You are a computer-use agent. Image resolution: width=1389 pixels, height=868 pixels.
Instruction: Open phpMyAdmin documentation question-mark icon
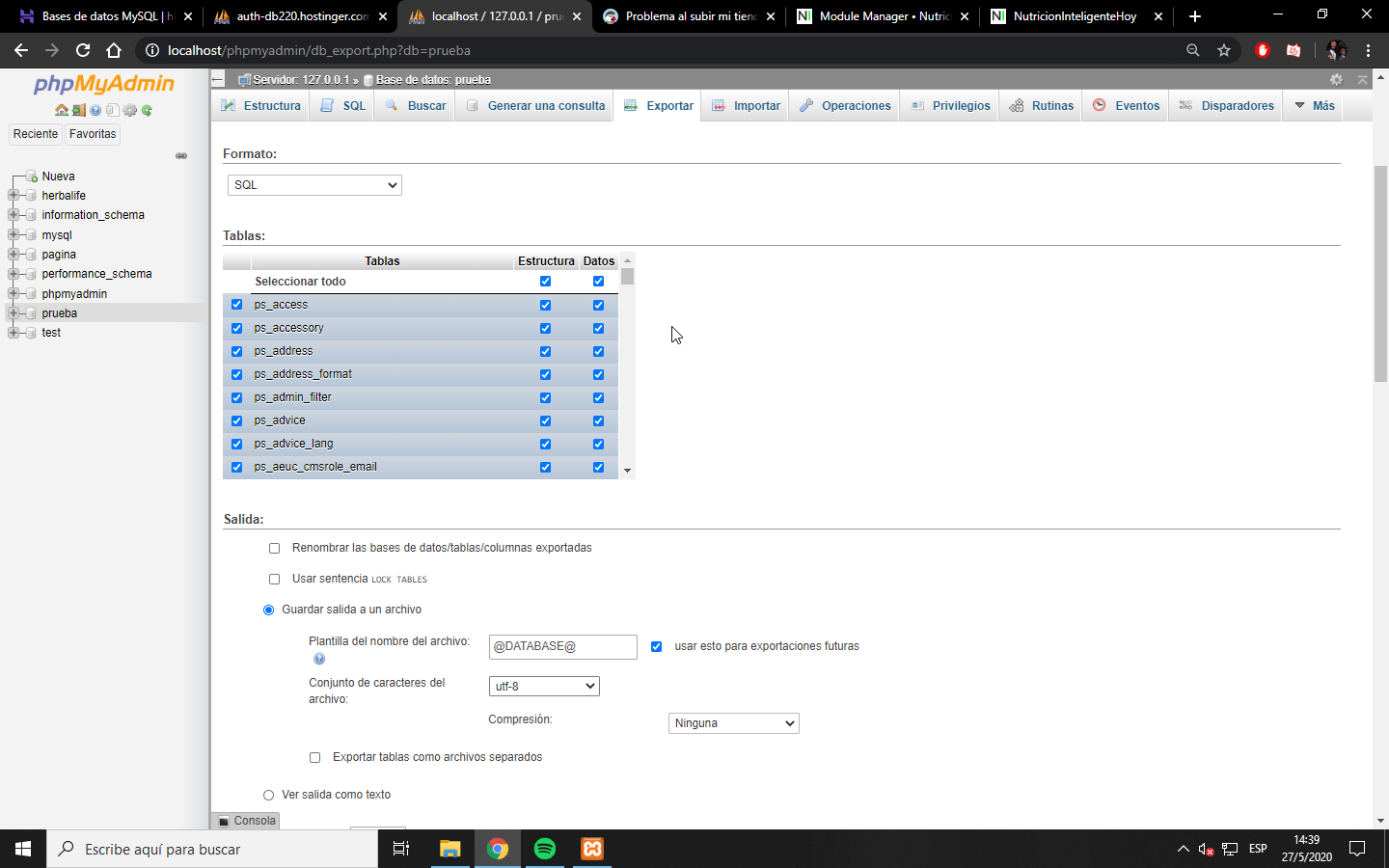95,110
